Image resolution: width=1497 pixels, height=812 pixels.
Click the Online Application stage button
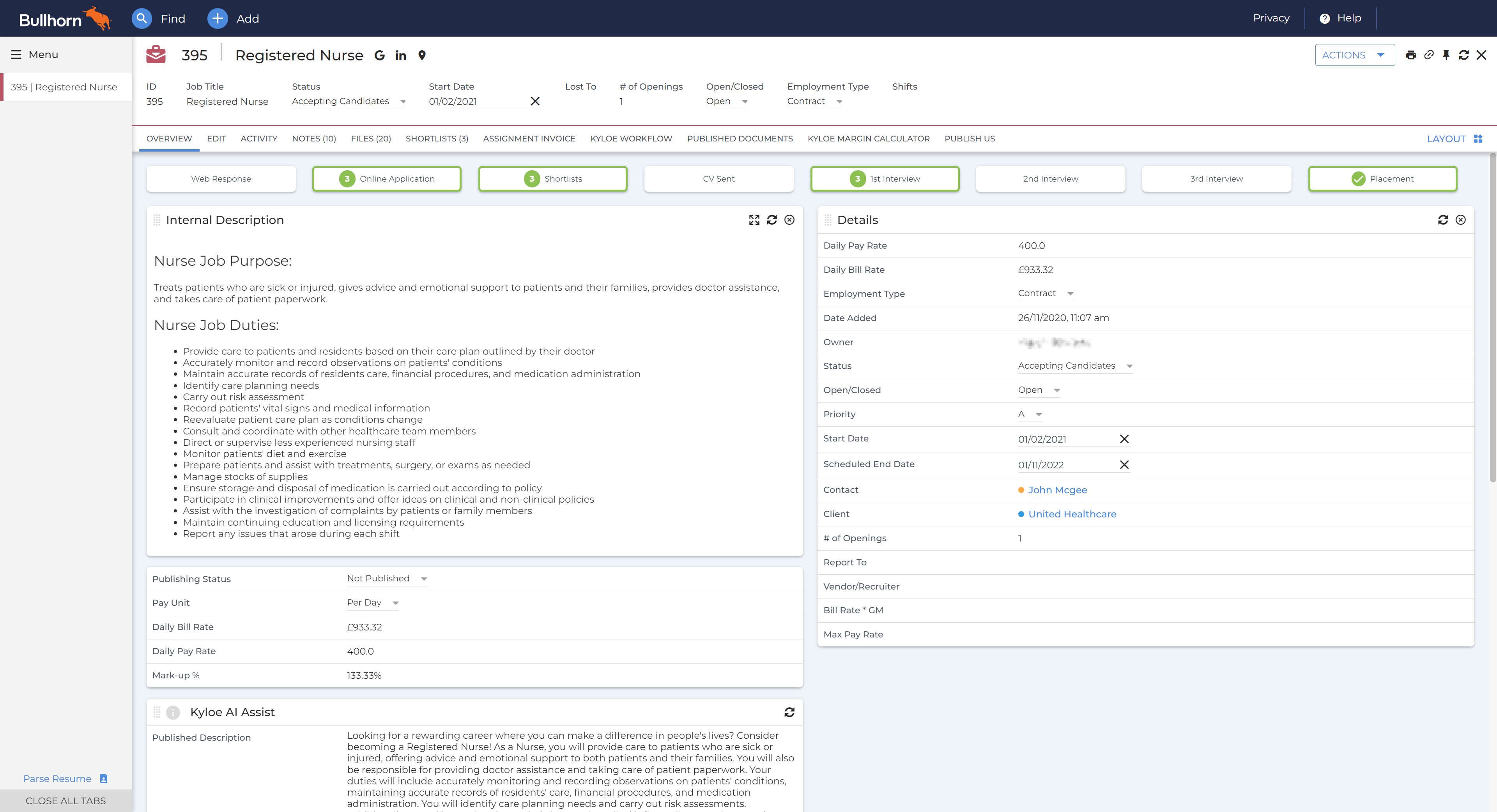(387, 179)
